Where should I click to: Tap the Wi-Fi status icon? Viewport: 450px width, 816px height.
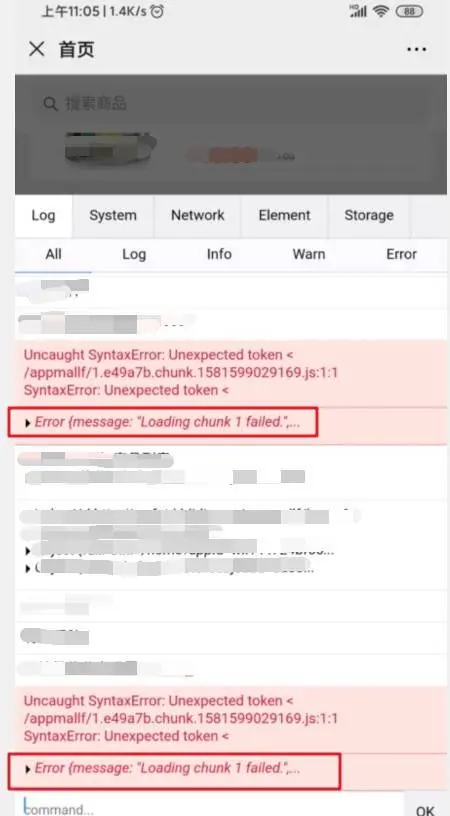[381, 11]
